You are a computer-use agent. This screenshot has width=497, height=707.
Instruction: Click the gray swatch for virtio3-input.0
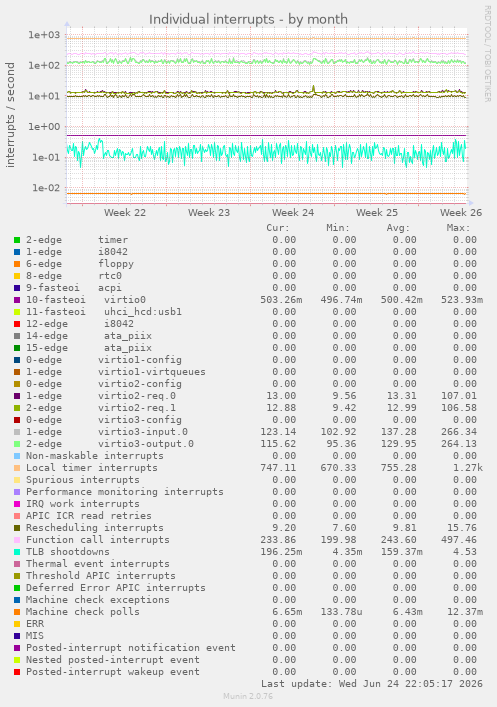17,432
